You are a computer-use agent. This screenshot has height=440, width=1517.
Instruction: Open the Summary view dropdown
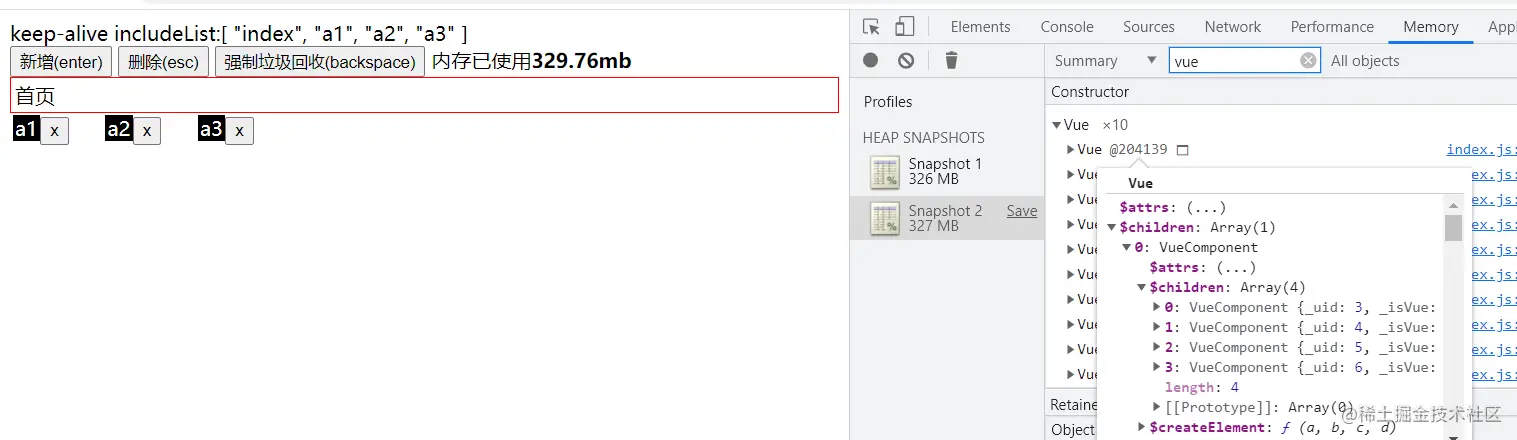pos(1105,61)
